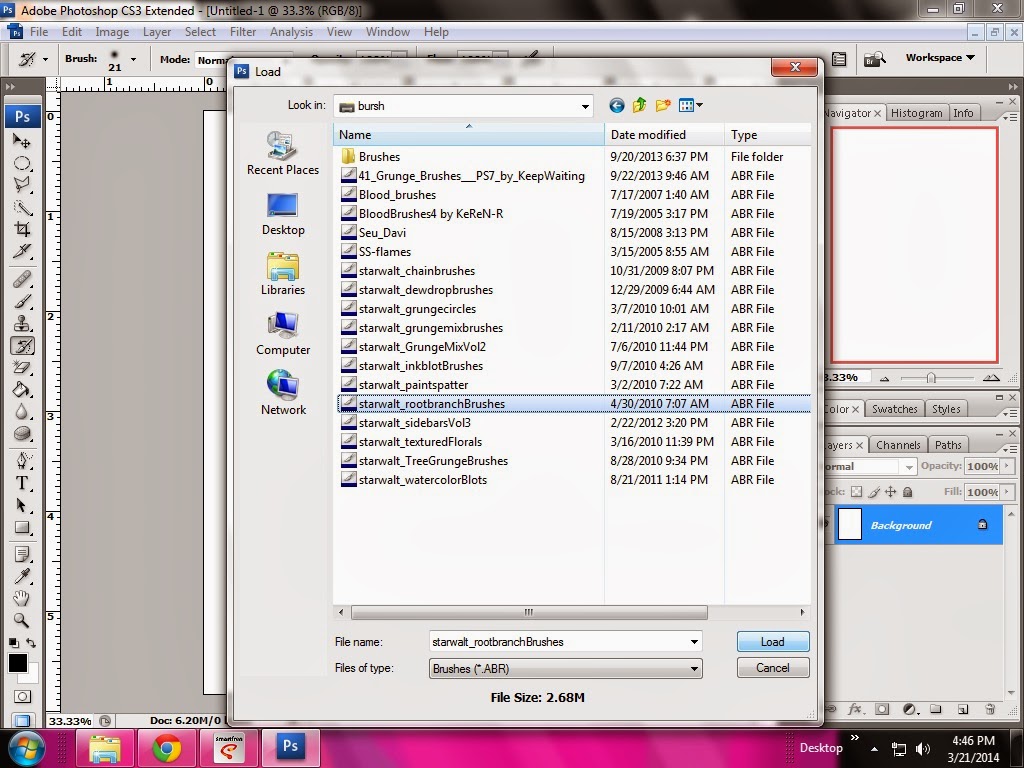Open the Files of type dropdown

695,668
